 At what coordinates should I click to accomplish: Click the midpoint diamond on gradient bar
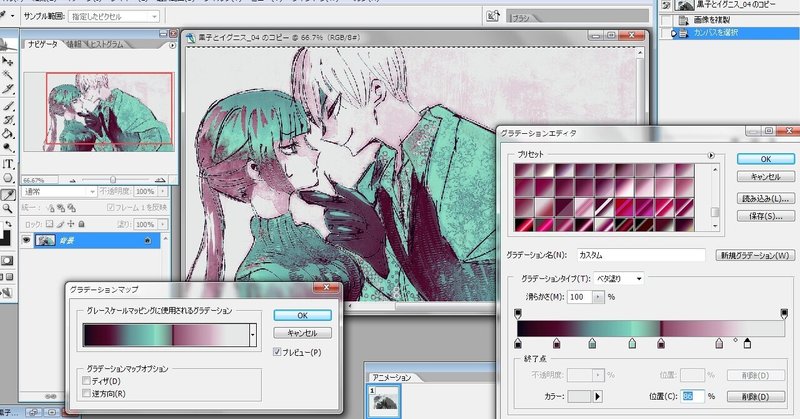point(735,340)
